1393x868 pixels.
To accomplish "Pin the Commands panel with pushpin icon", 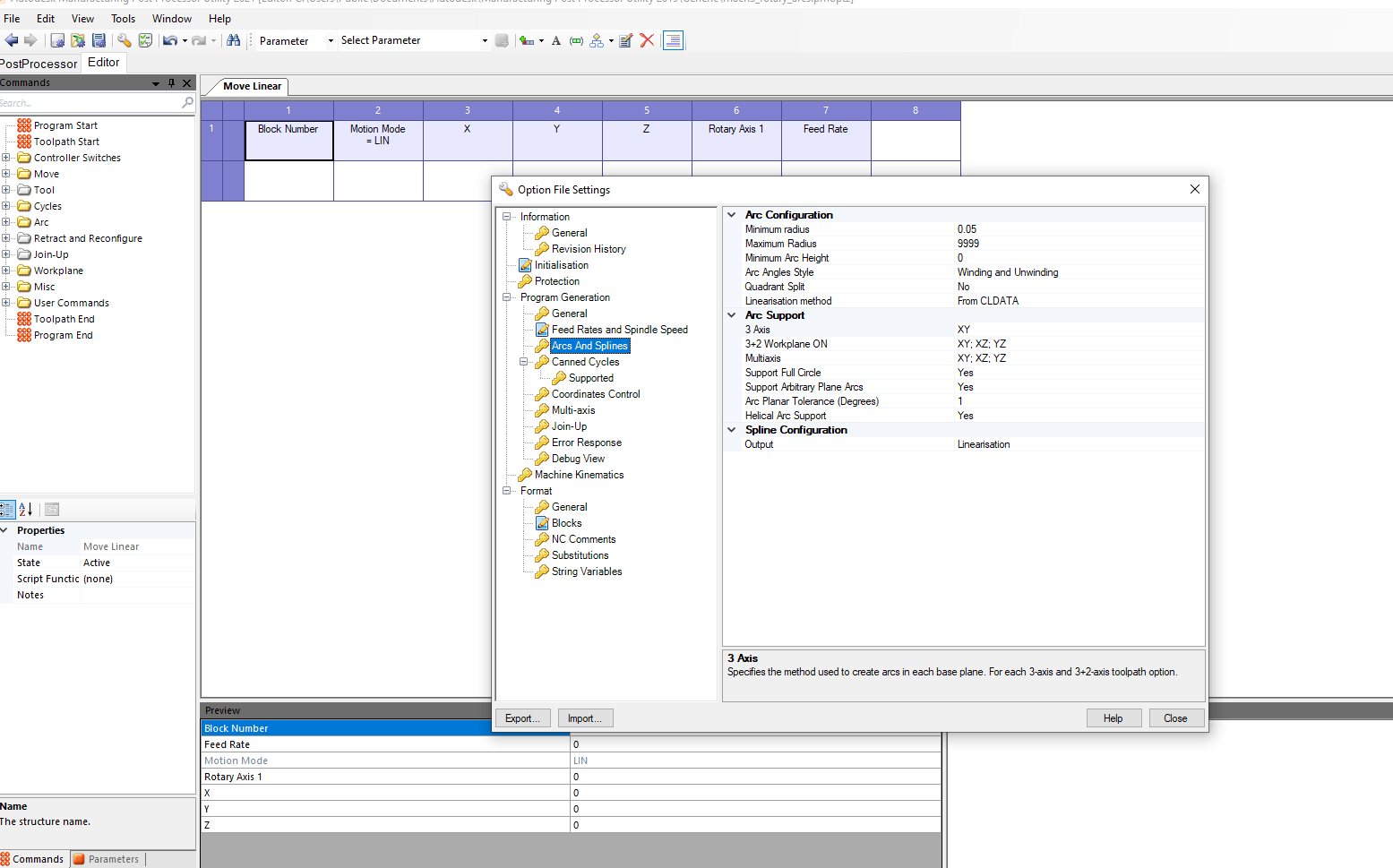I will [171, 83].
